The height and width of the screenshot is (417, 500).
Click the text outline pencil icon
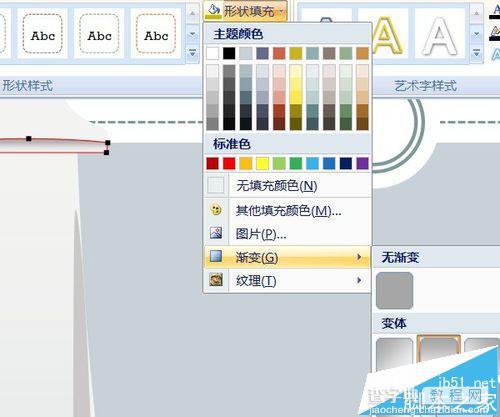click(x=495, y=33)
